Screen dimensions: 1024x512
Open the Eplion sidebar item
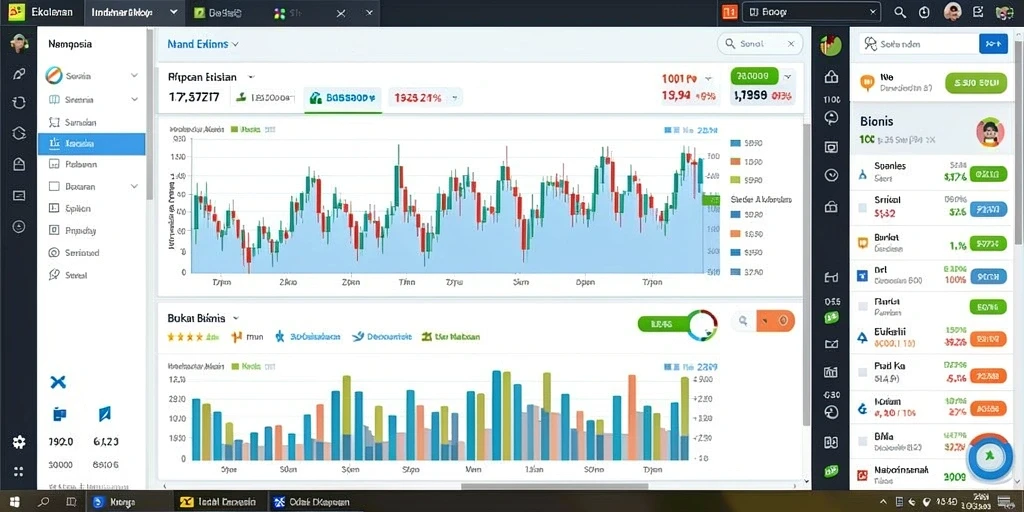click(91, 209)
